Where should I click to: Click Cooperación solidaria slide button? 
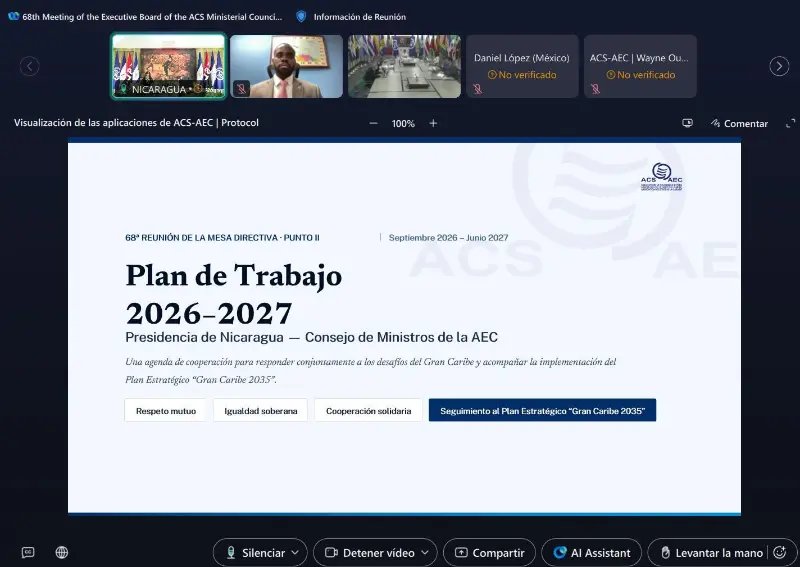click(368, 411)
